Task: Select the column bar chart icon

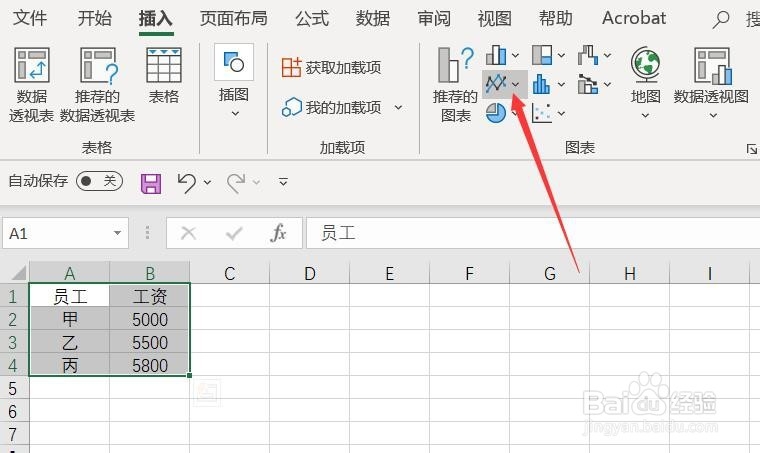Action: [496, 55]
